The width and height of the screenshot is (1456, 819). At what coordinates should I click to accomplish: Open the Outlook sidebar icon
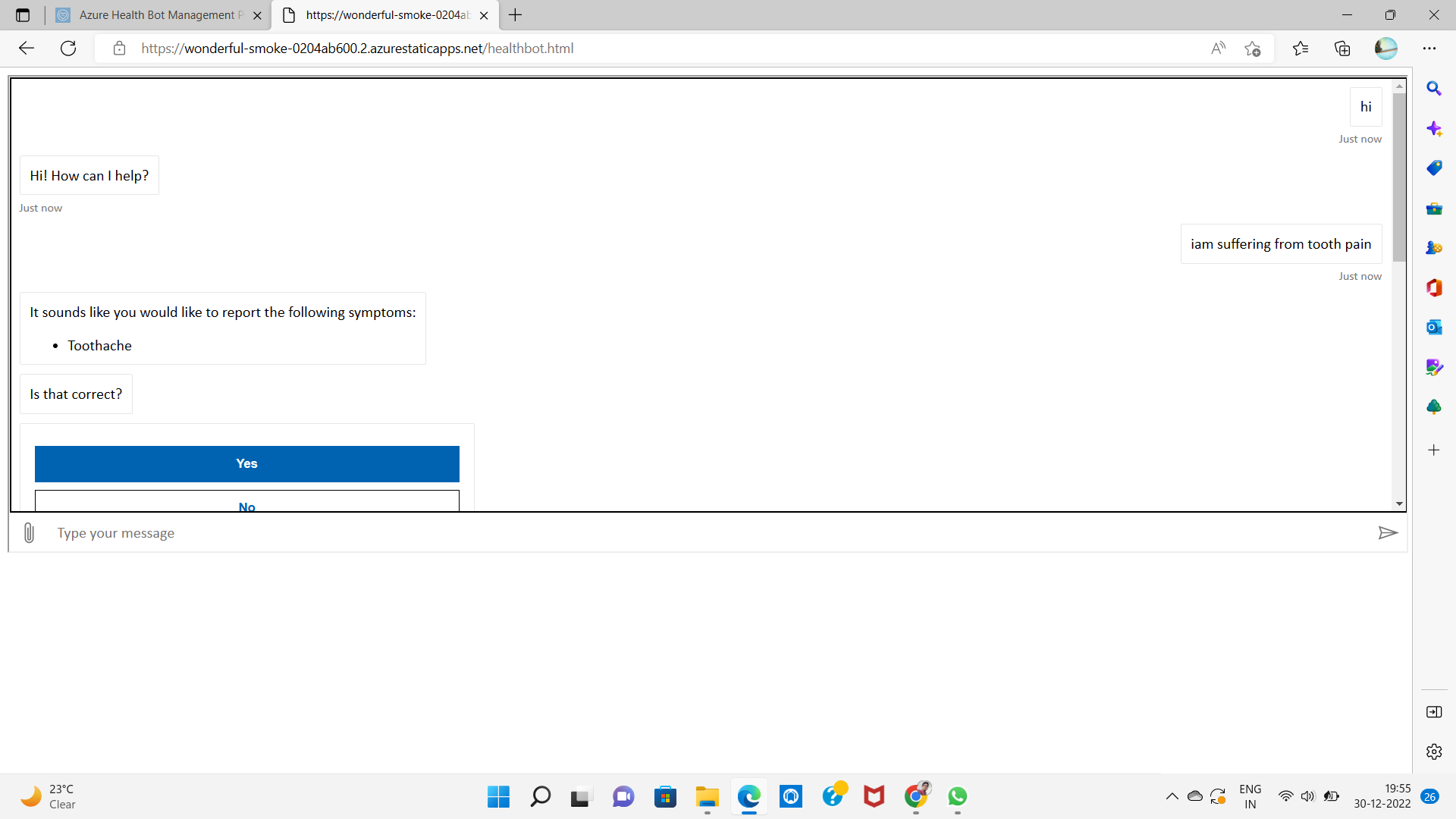tap(1433, 327)
